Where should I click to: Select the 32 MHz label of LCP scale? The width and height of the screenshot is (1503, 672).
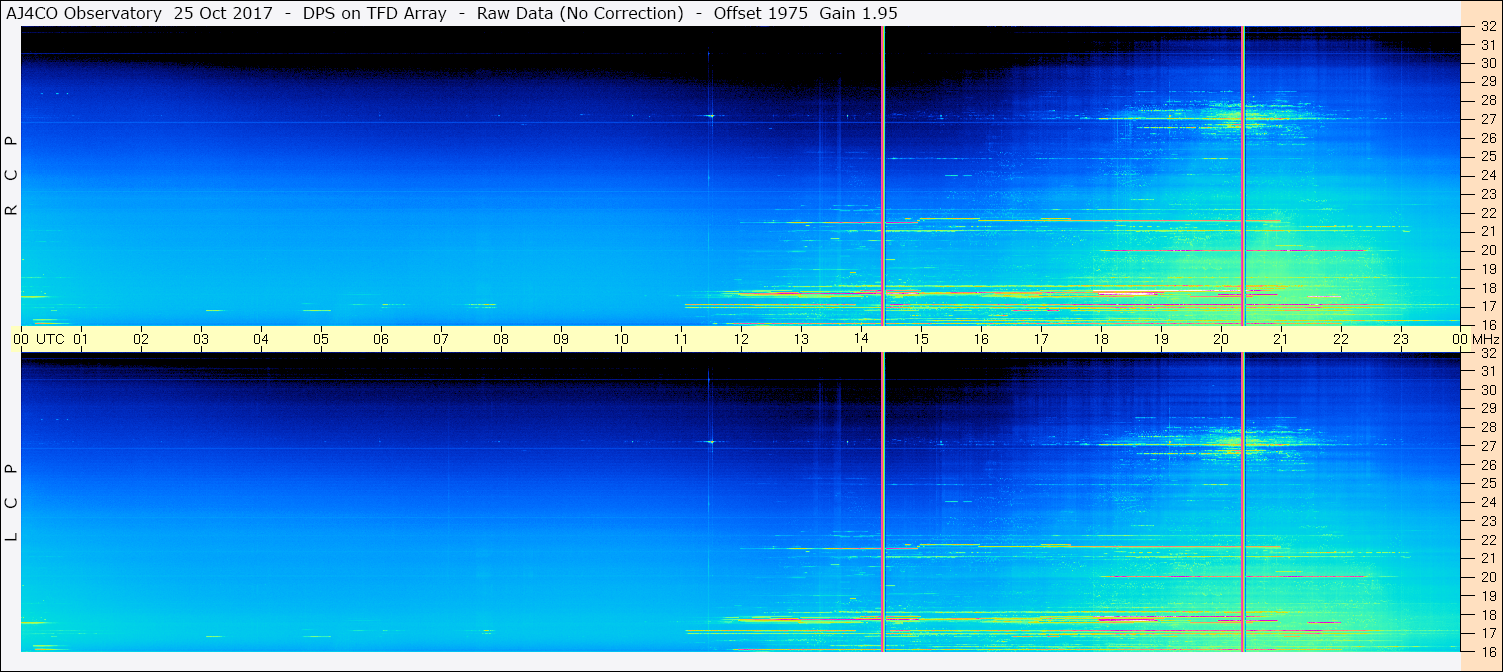coord(1488,353)
